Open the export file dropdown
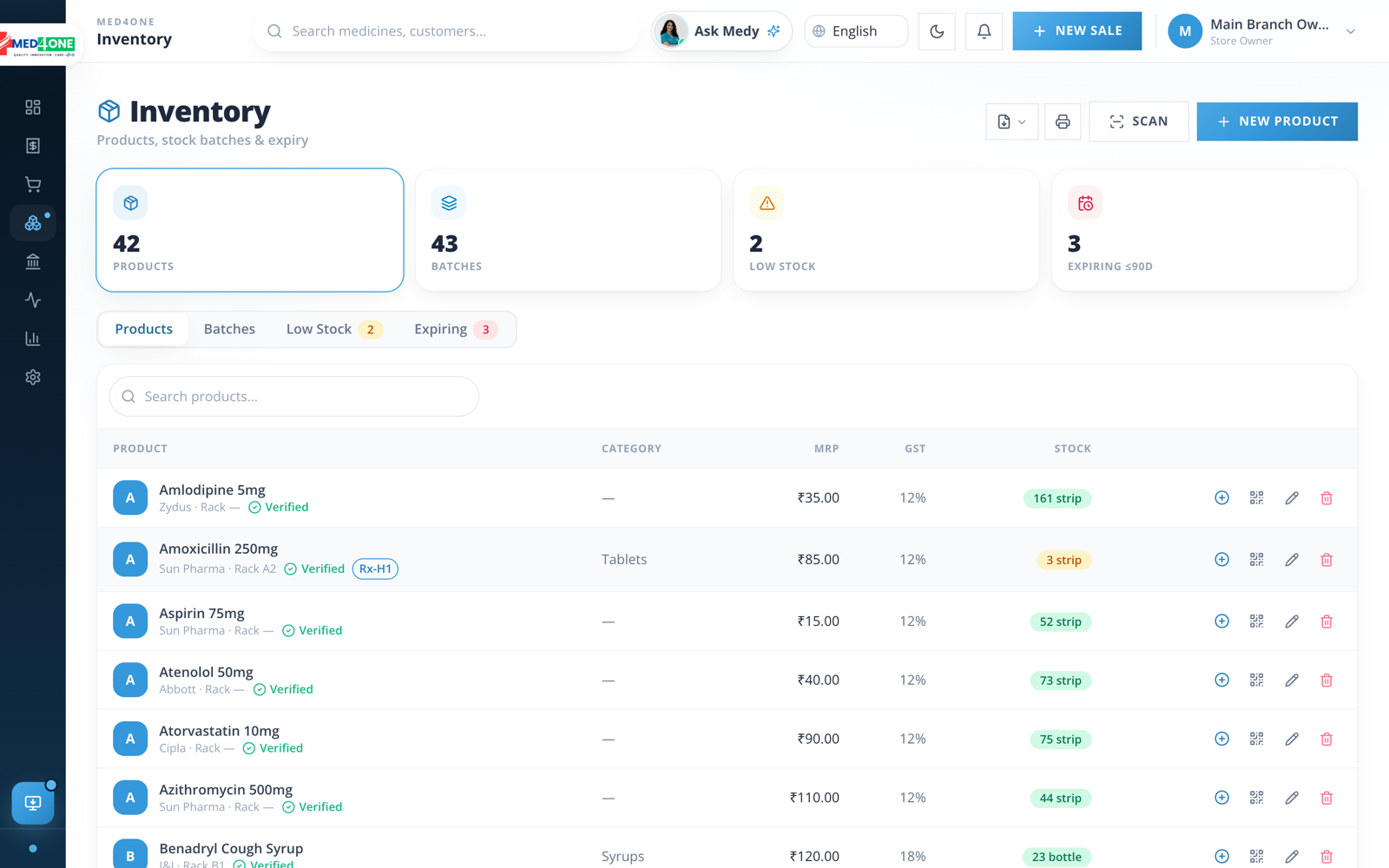This screenshot has width=1389, height=868. pos(1011,122)
